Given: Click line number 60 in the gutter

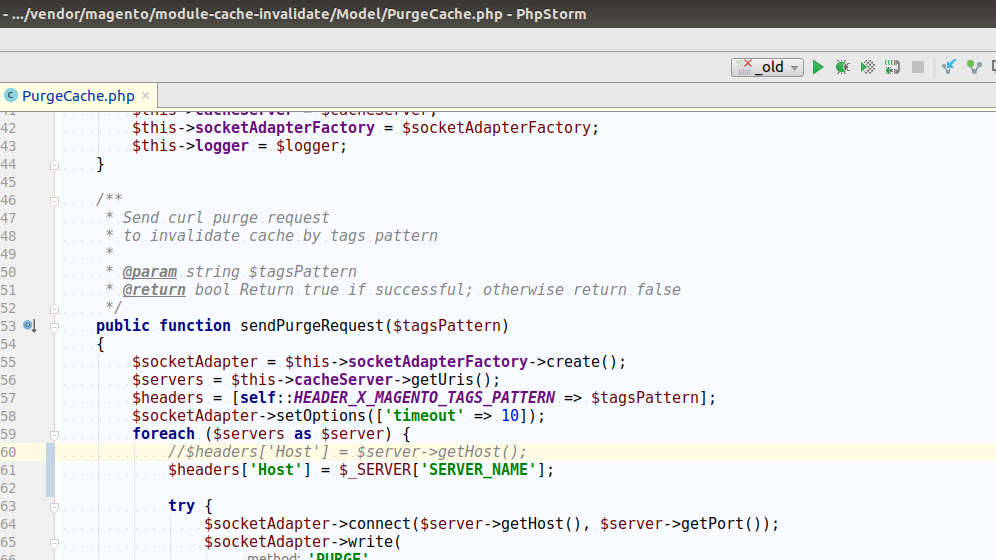Looking at the screenshot, I should pos(8,452).
